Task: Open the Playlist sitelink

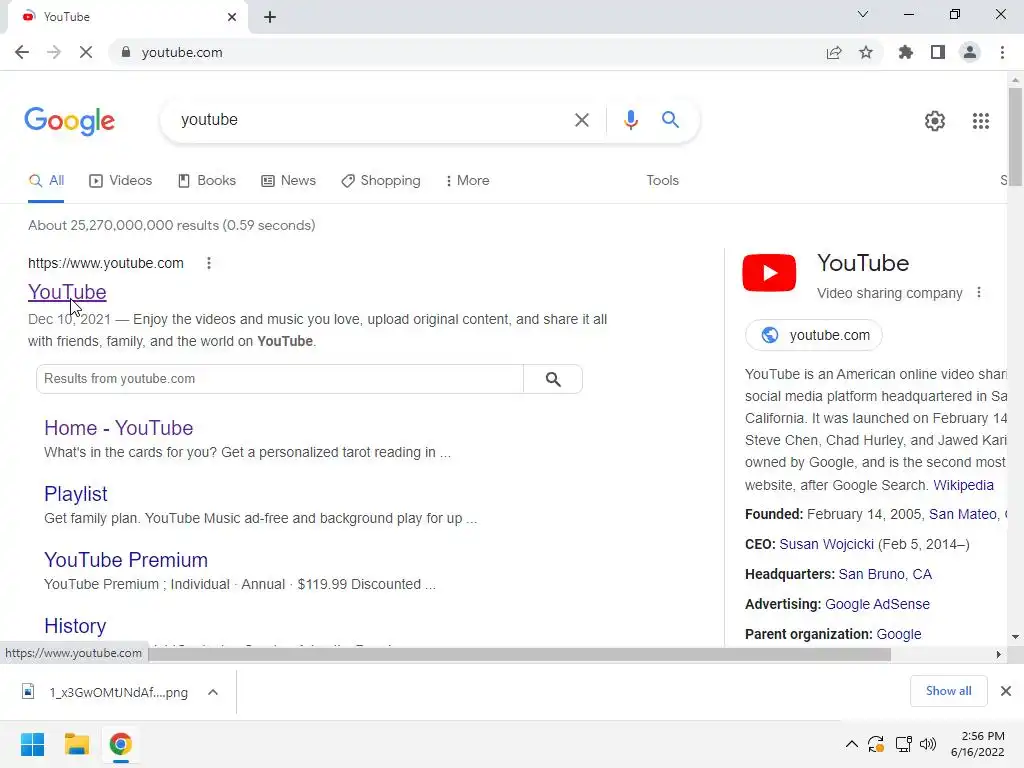Action: (76, 494)
